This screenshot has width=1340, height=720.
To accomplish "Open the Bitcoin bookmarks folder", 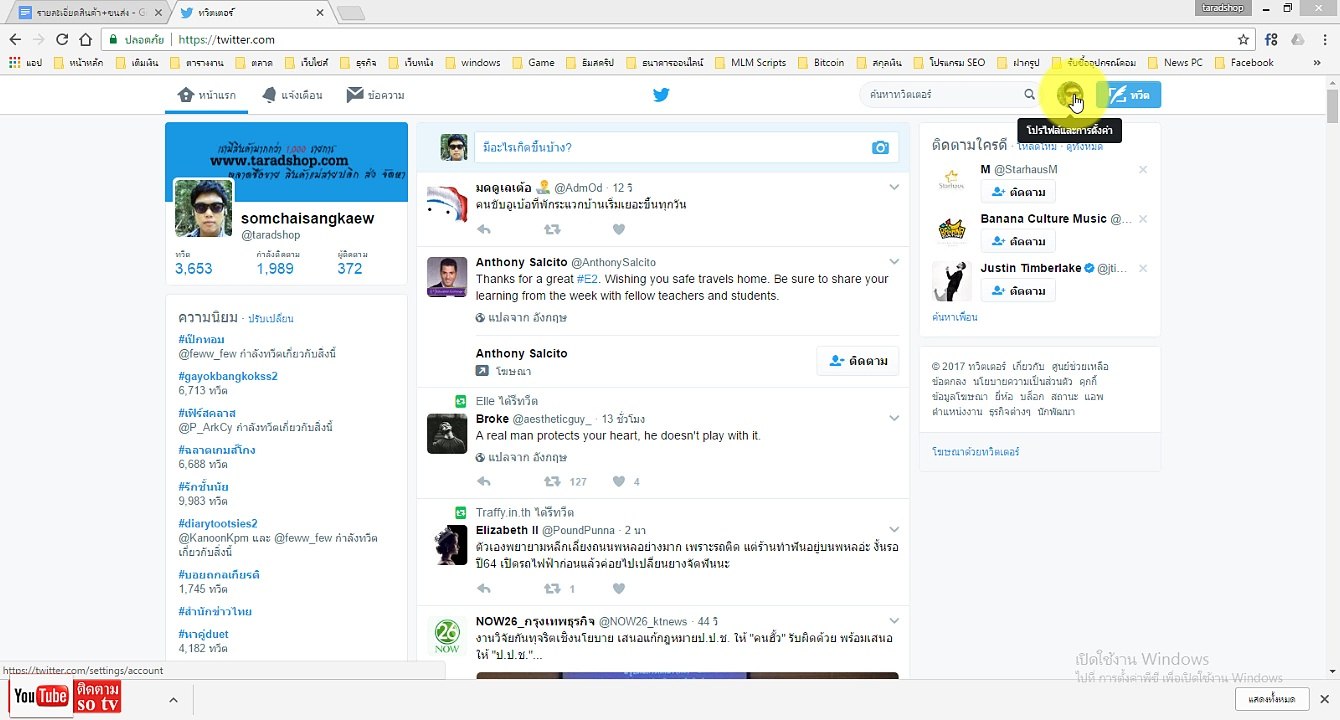I will pos(821,62).
